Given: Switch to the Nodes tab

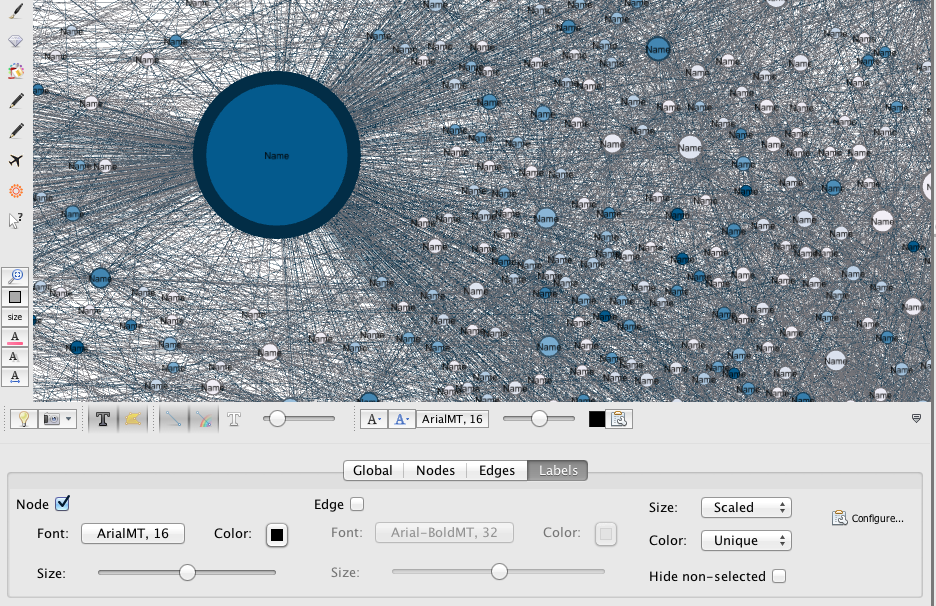Looking at the screenshot, I should (434, 470).
